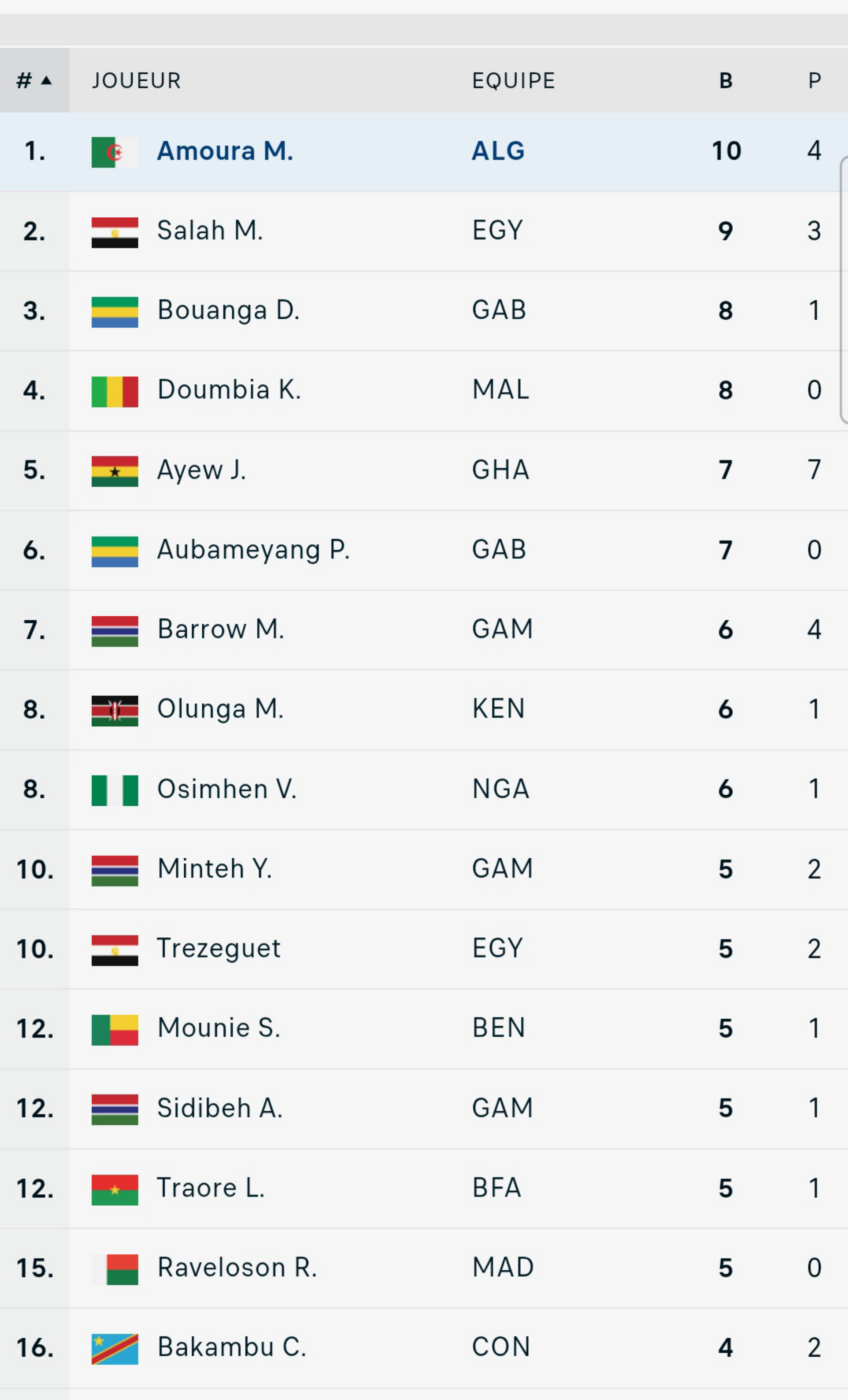The image size is (848, 1400).
Task: Sort by assists using P header
Action: point(814,81)
